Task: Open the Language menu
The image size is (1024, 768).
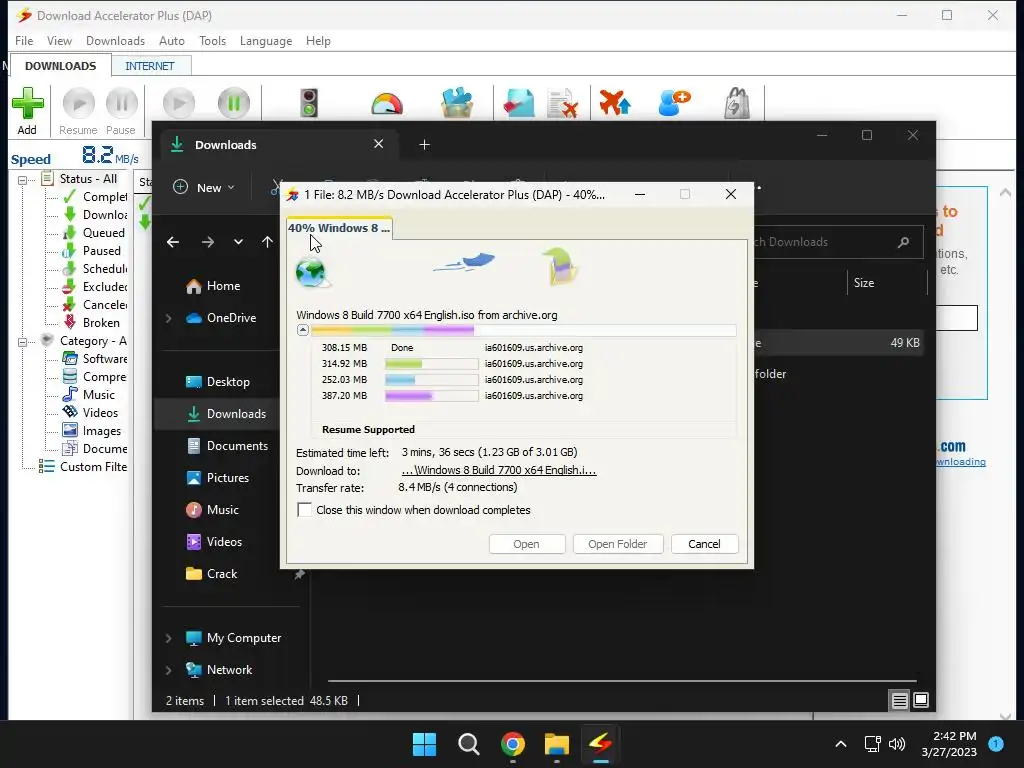Action: pyautogui.click(x=266, y=40)
